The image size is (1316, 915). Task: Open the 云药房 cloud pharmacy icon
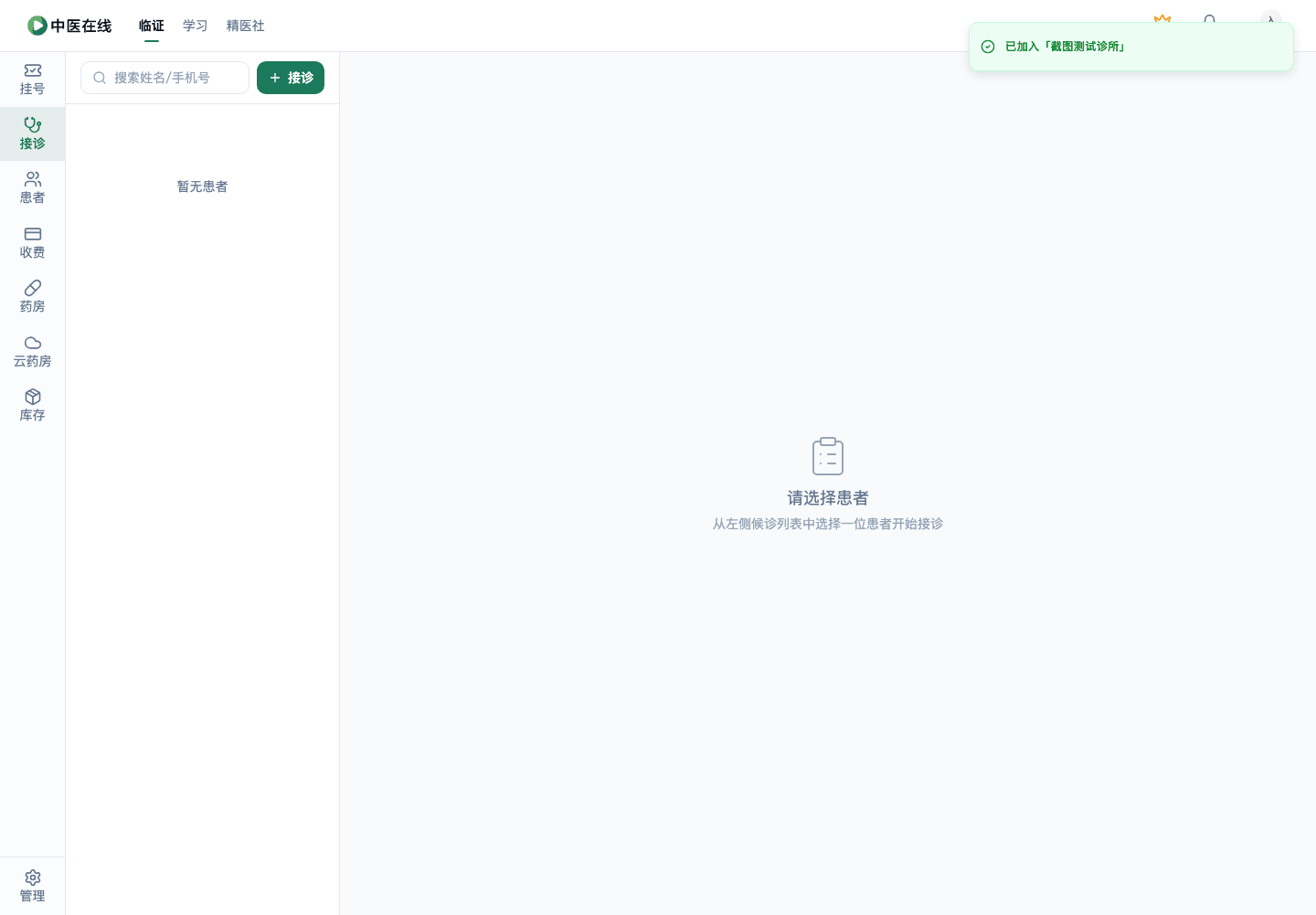pos(33,343)
